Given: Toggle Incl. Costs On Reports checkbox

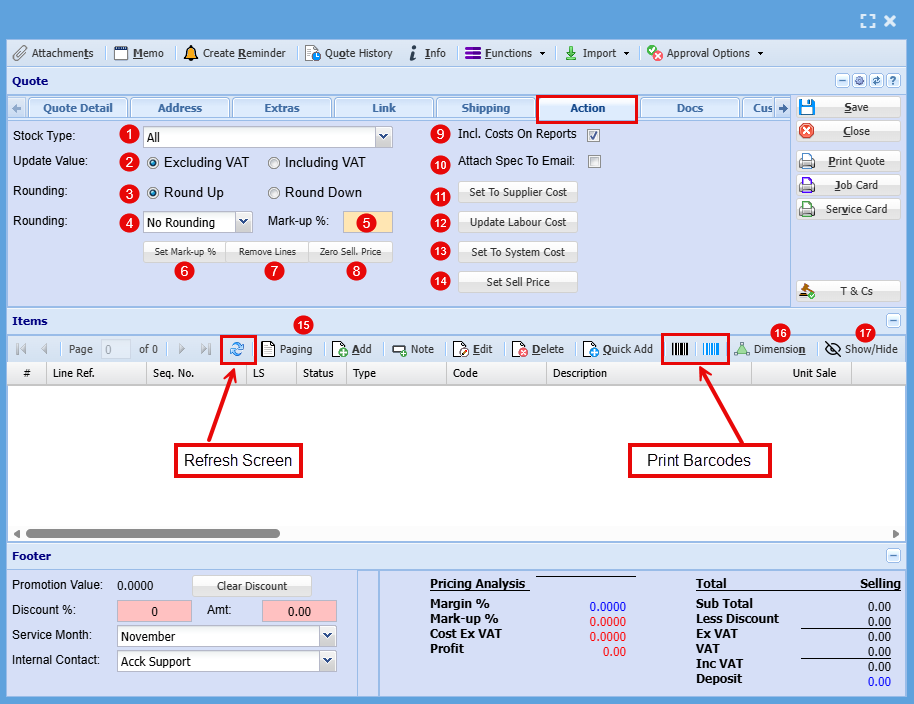Looking at the screenshot, I should click(x=593, y=135).
